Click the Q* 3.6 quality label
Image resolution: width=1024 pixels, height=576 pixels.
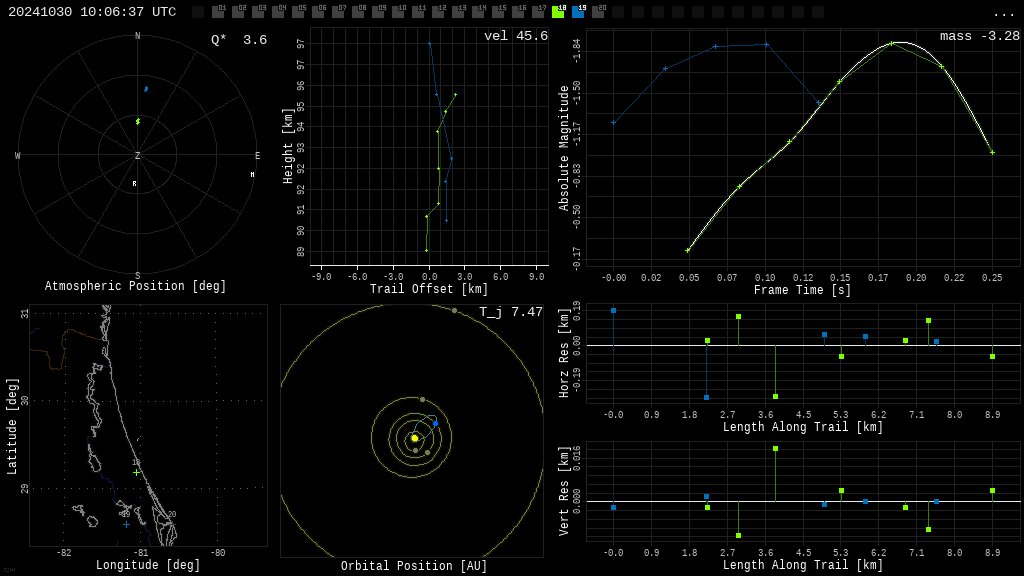(x=238, y=40)
